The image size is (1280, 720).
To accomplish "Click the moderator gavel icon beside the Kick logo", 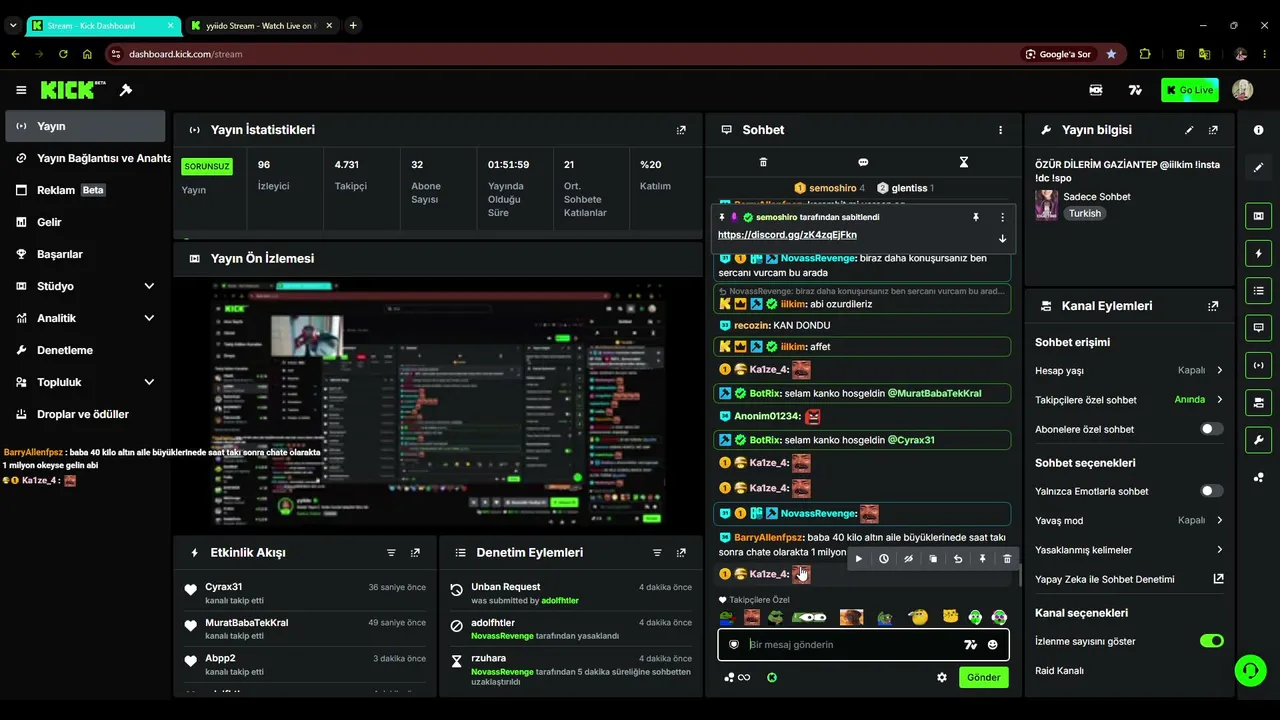I will tap(126, 90).
